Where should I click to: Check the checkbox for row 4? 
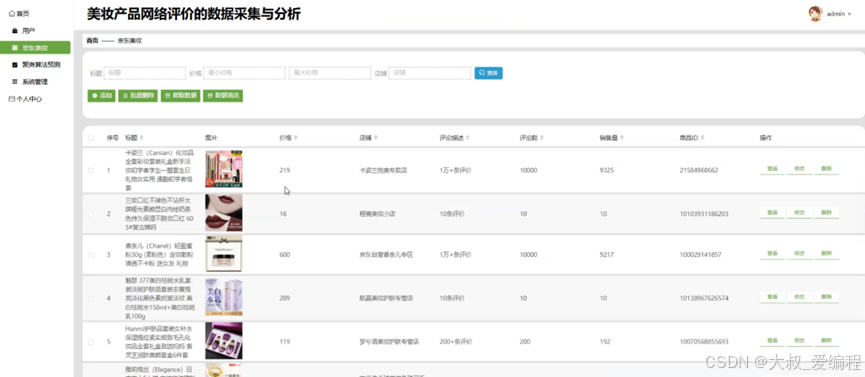coord(91,298)
